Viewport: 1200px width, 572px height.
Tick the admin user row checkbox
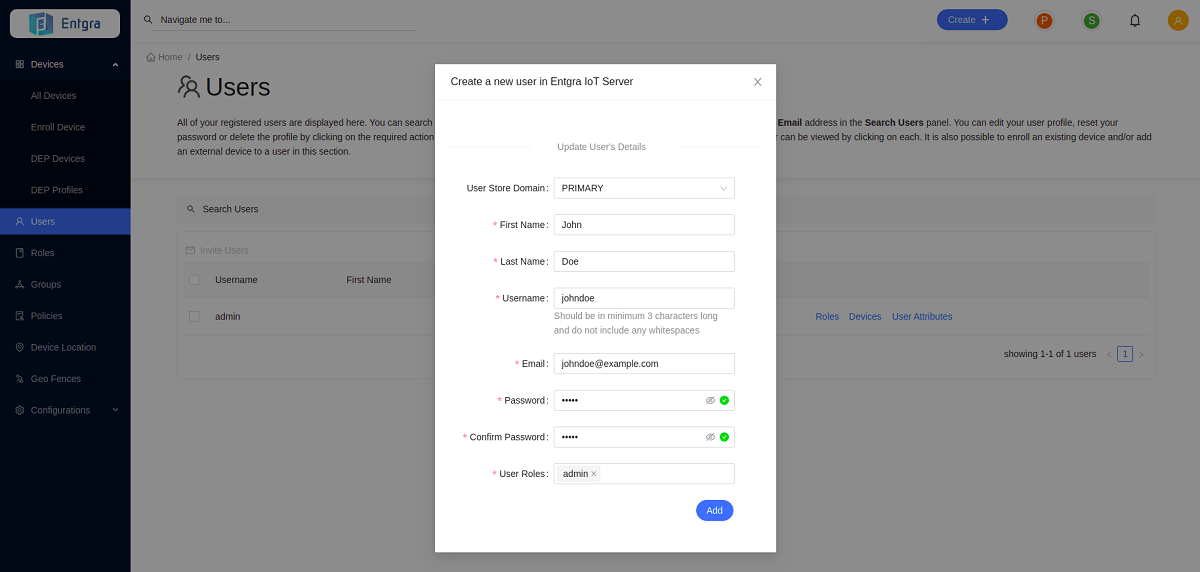(194, 316)
